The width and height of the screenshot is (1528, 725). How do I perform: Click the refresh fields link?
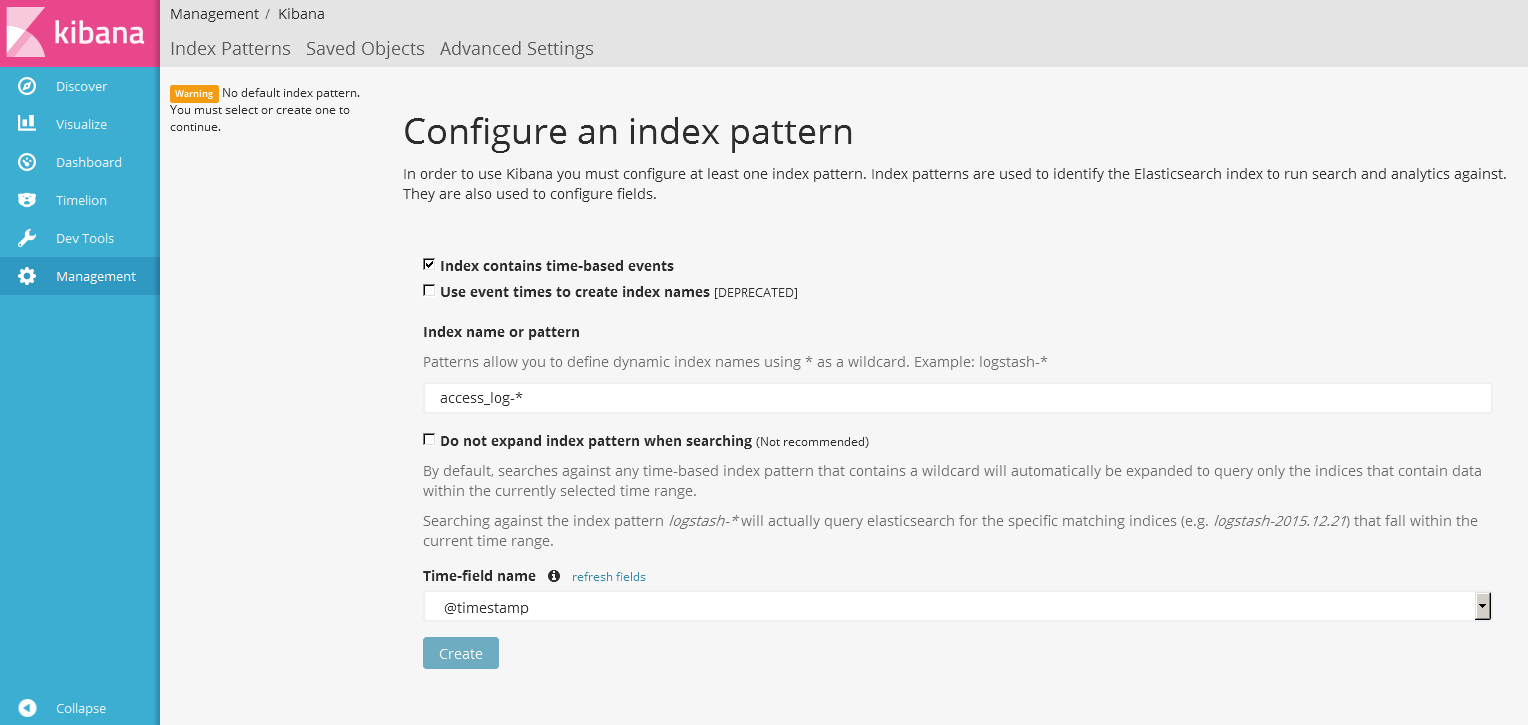click(609, 577)
